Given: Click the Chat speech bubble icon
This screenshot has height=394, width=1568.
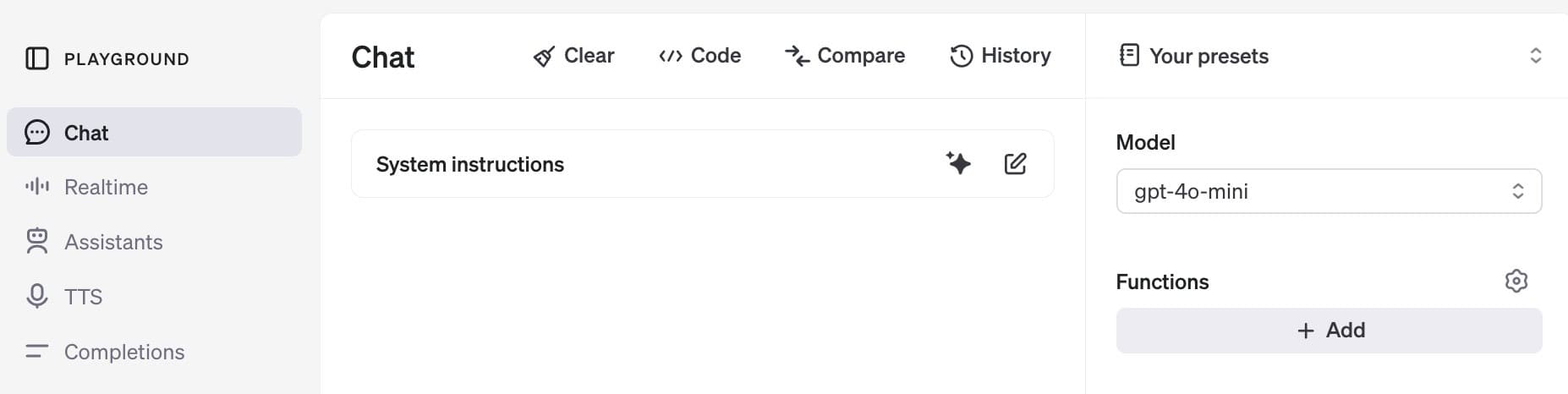Looking at the screenshot, I should (37, 133).
